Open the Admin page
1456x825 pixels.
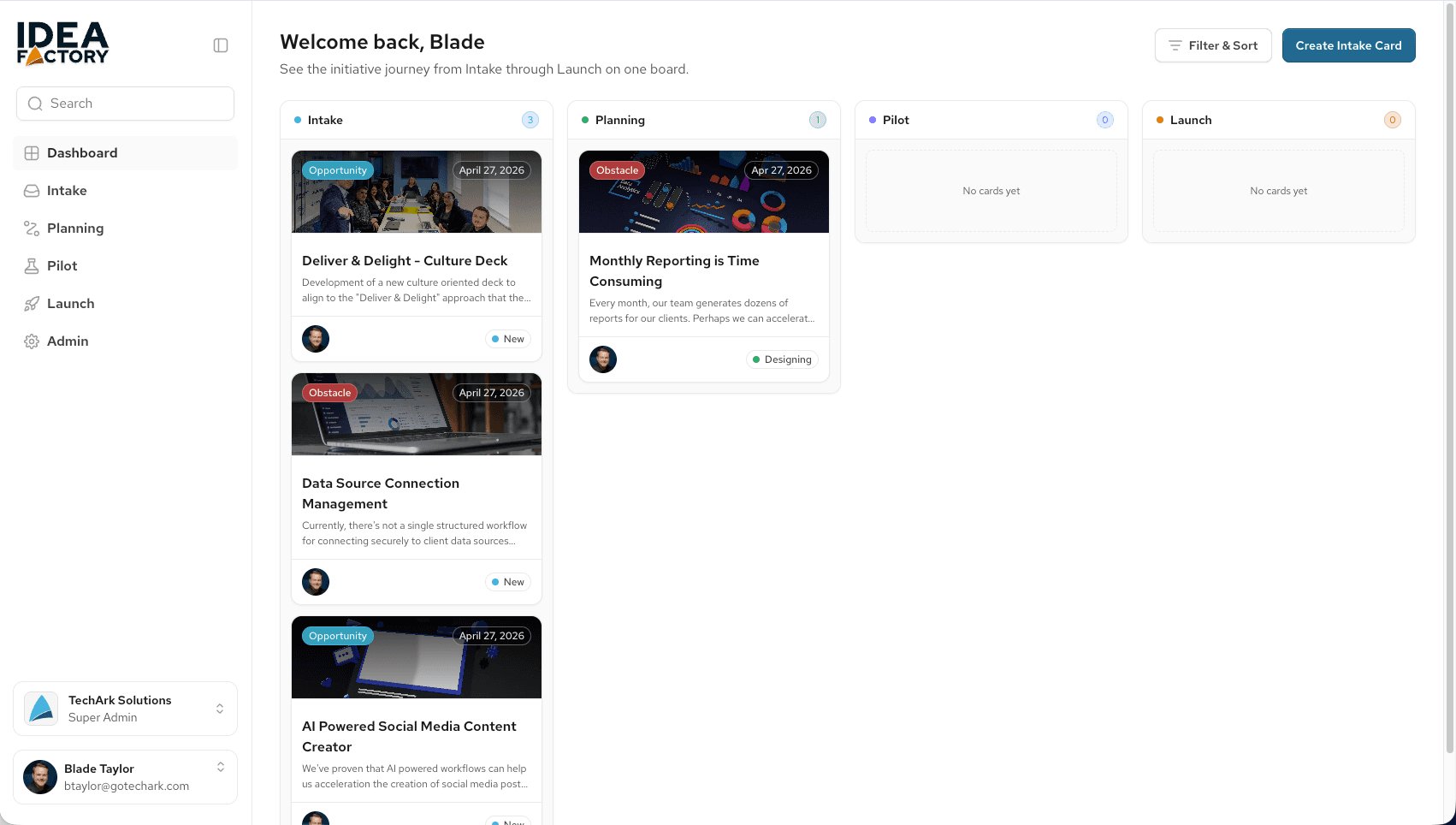(x=126, y=341)
